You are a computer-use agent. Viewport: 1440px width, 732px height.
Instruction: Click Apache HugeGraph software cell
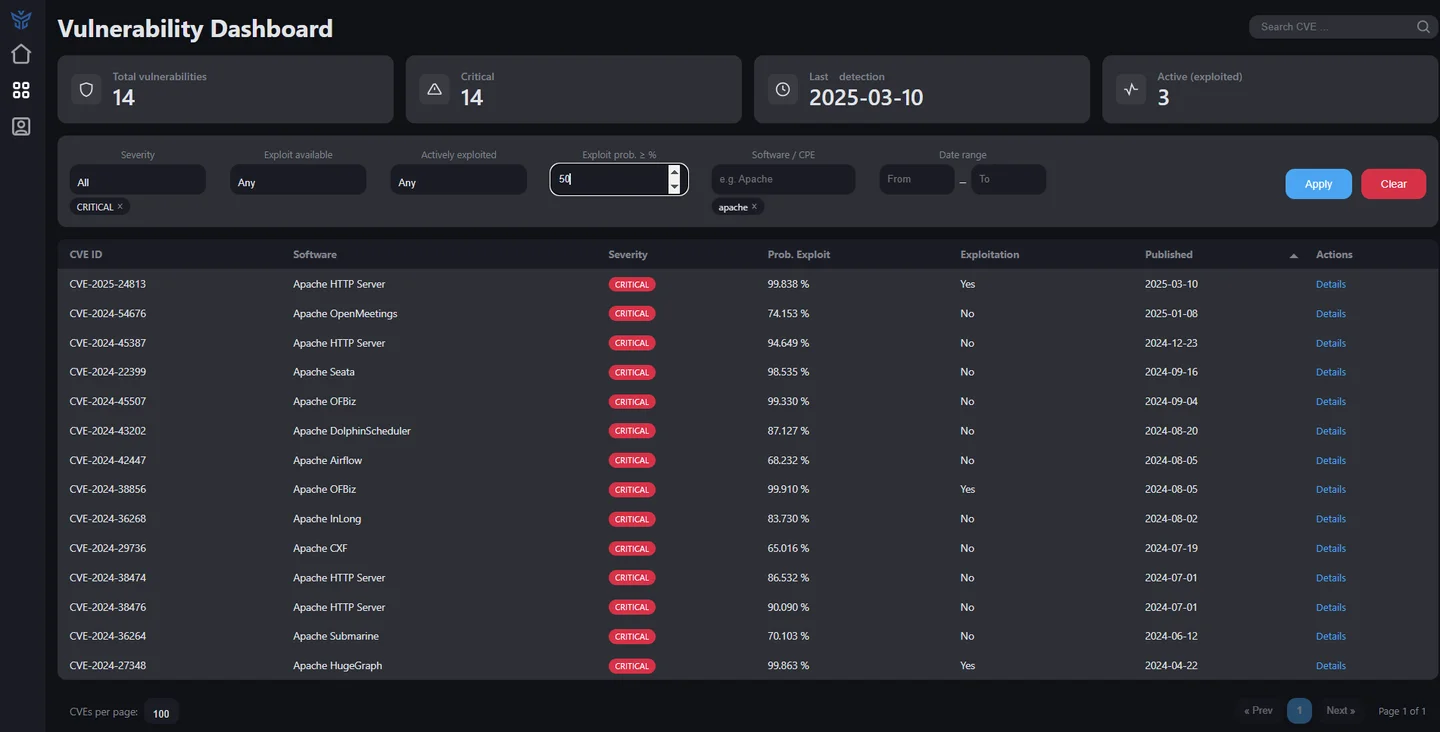338,666
